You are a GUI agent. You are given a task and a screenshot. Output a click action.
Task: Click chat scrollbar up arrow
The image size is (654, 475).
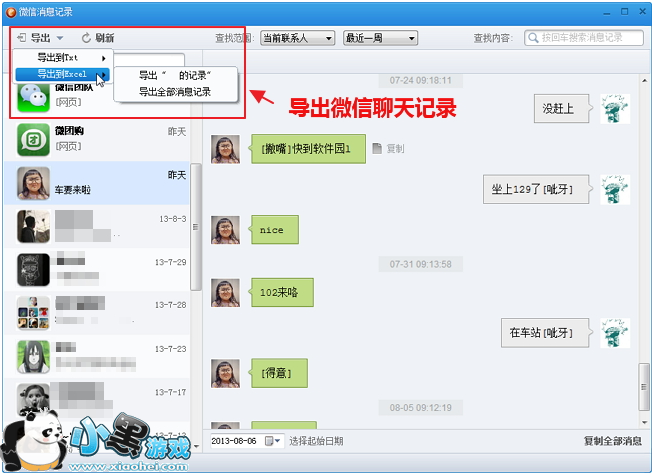[644, 80]
